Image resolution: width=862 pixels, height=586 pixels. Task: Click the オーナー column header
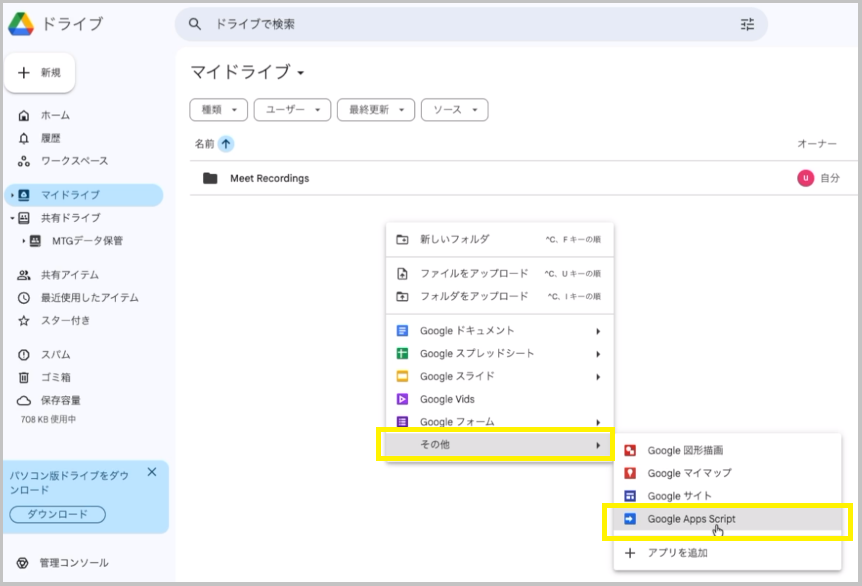(817, 144)
